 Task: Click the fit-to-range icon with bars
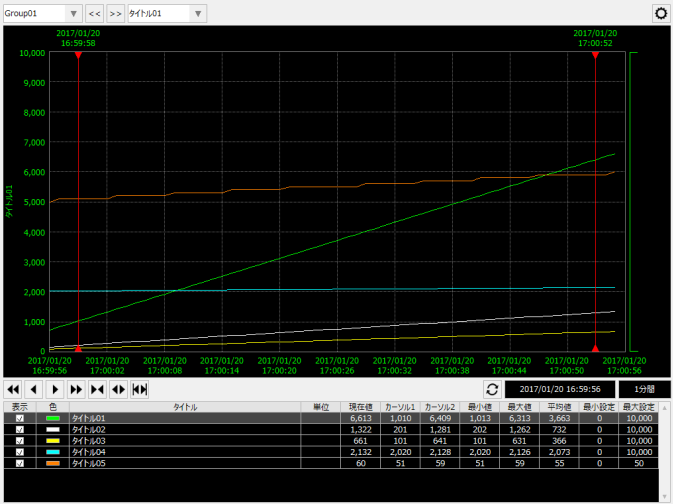140,389
